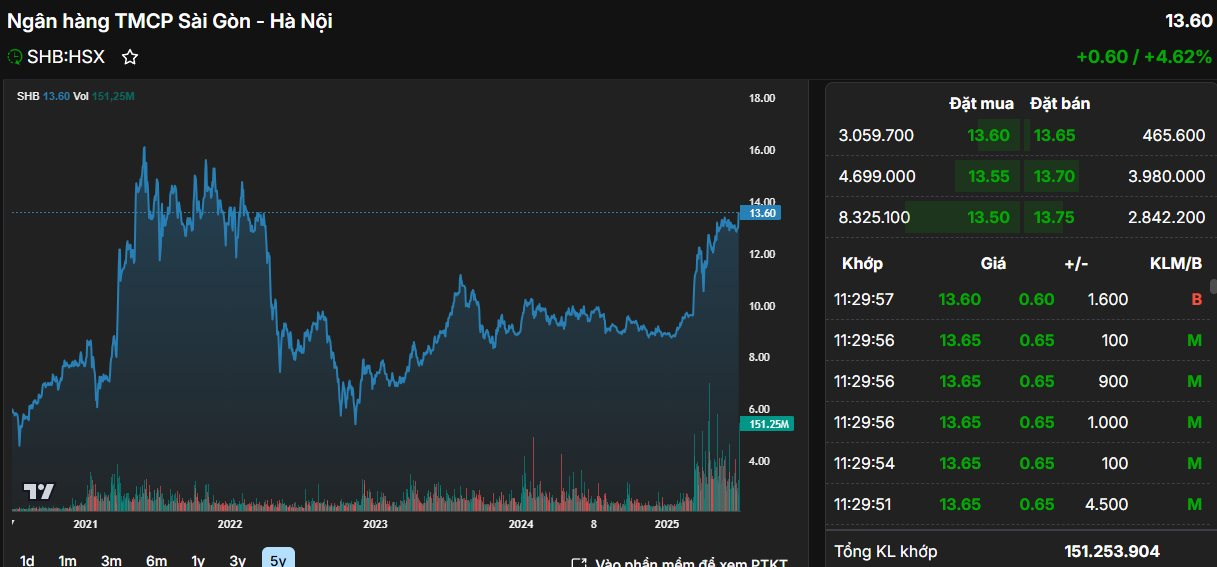Select the active 5y range tab
1217x567 pixels.
(x=278, y=560)
